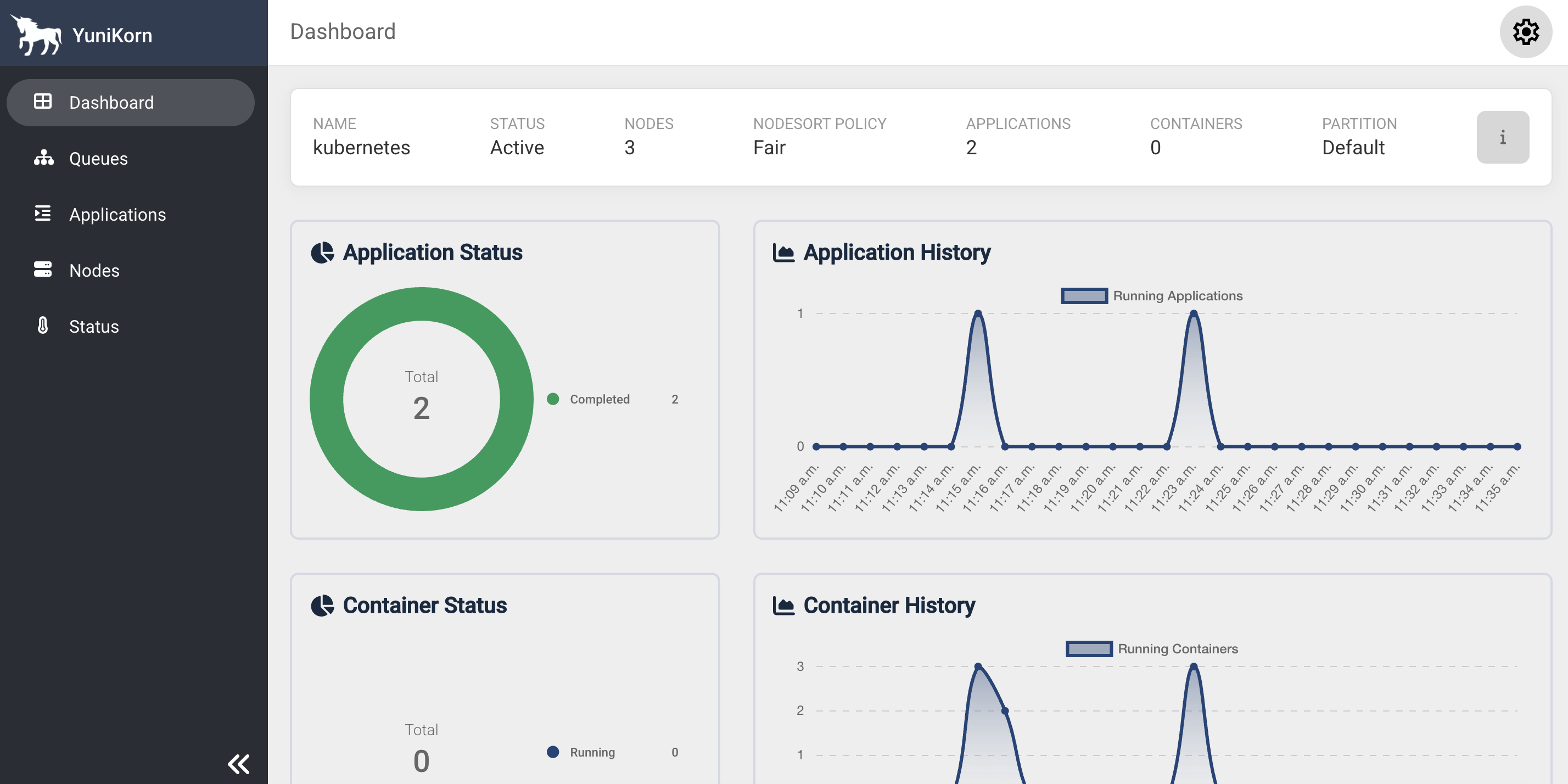
Task: Click the NODES count '3'
Action: click(x=629, y=147)
